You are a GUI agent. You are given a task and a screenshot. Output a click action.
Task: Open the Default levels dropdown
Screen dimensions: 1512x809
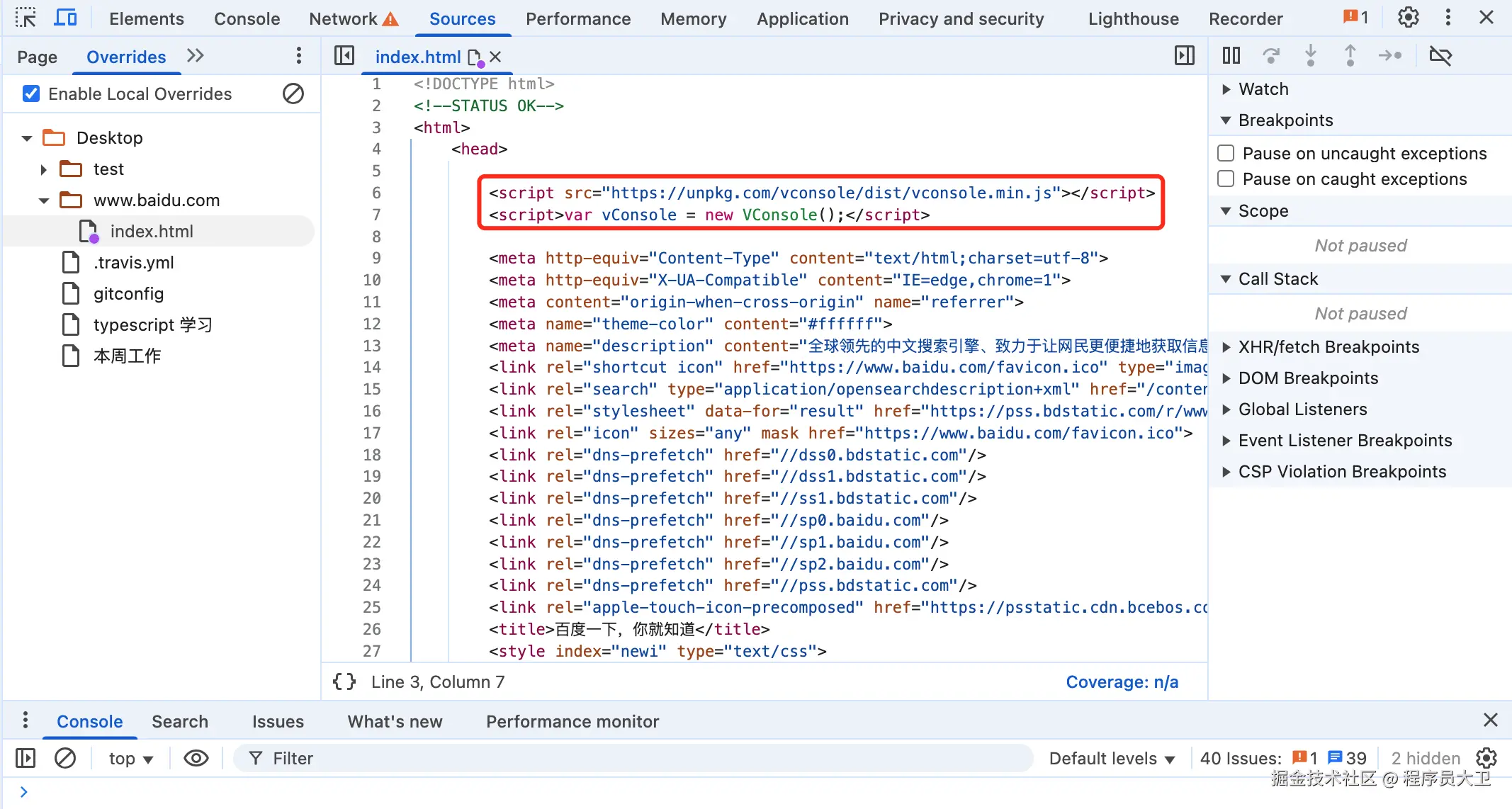click(1111, 758)
